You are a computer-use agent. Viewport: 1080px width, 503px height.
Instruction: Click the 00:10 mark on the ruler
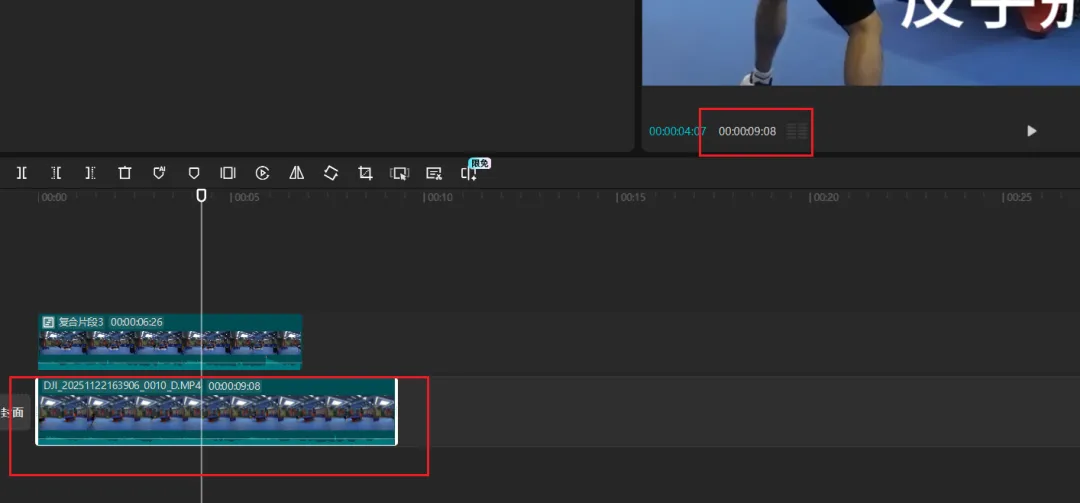pyautogui.click(x=439, y=197)
